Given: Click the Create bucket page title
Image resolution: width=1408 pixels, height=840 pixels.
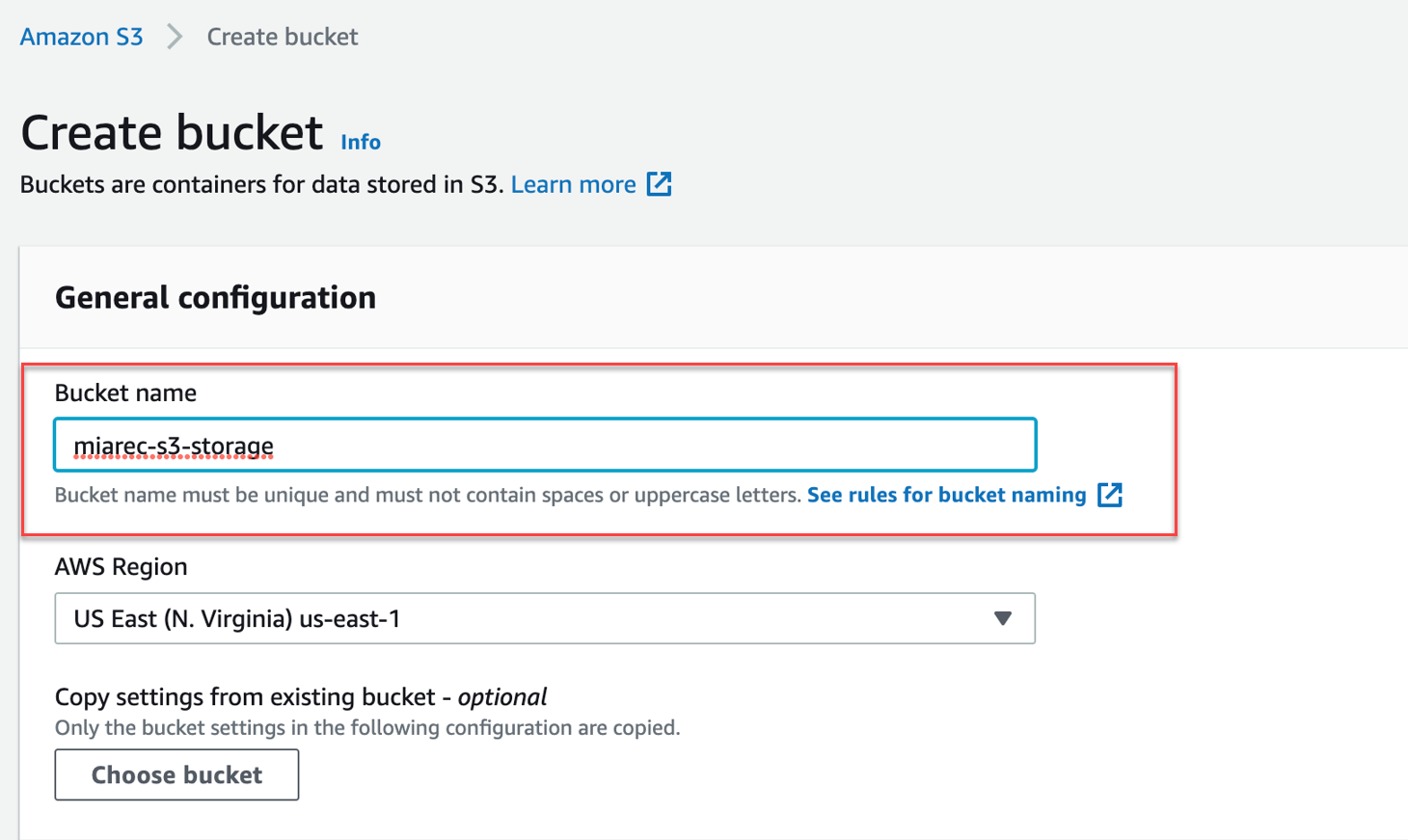Looking at the screenshot, I should point(172,132).
